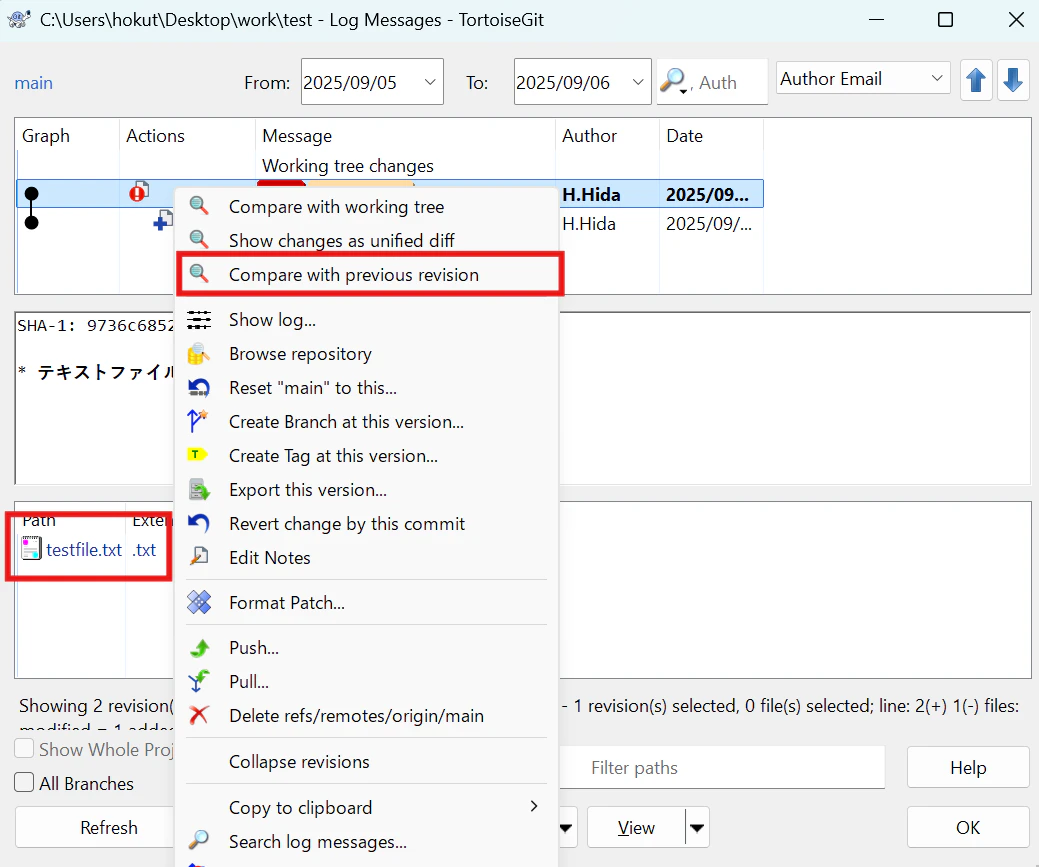Click in the Auth search filter field
The height and width of the screenshot is (867, 1039).
(x=729, y=82)
